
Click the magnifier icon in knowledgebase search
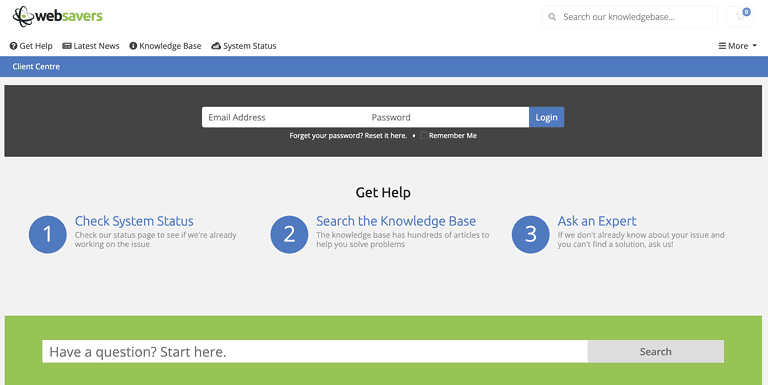pos(552,17)
